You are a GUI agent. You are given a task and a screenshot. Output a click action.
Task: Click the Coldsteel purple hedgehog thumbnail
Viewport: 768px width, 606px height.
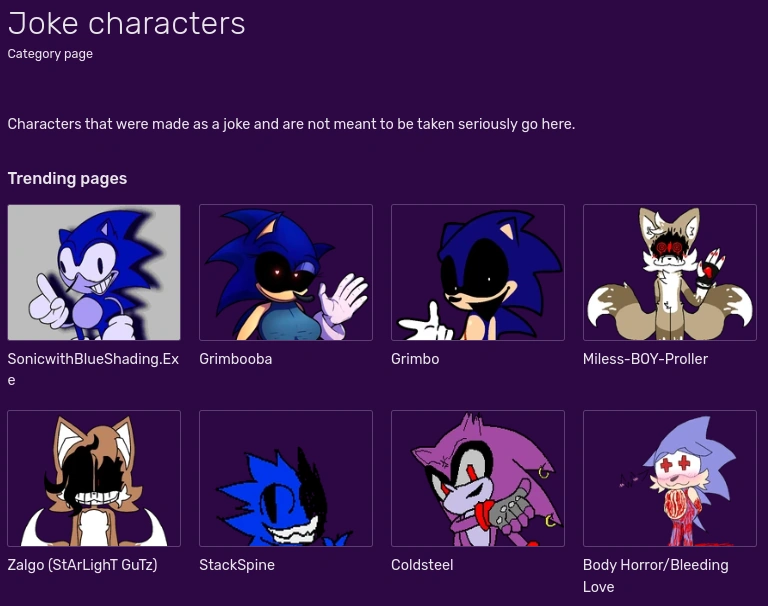pos(478,478)
